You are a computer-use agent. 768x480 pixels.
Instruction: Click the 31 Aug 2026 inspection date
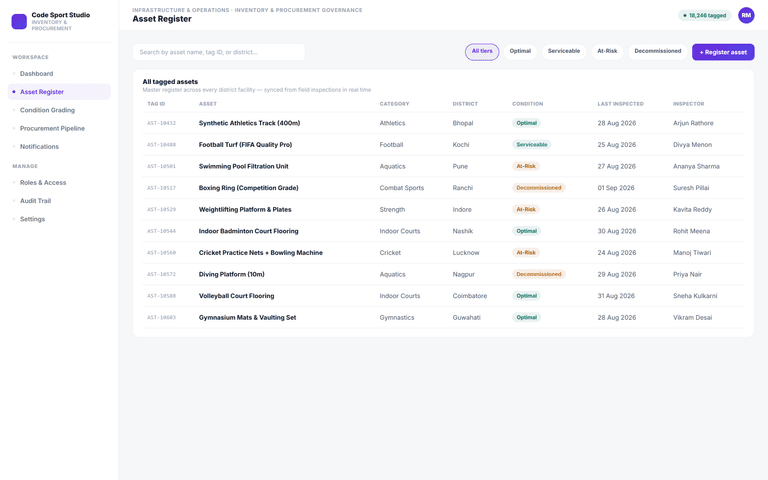pyautogui.click(x=616, y=296)
